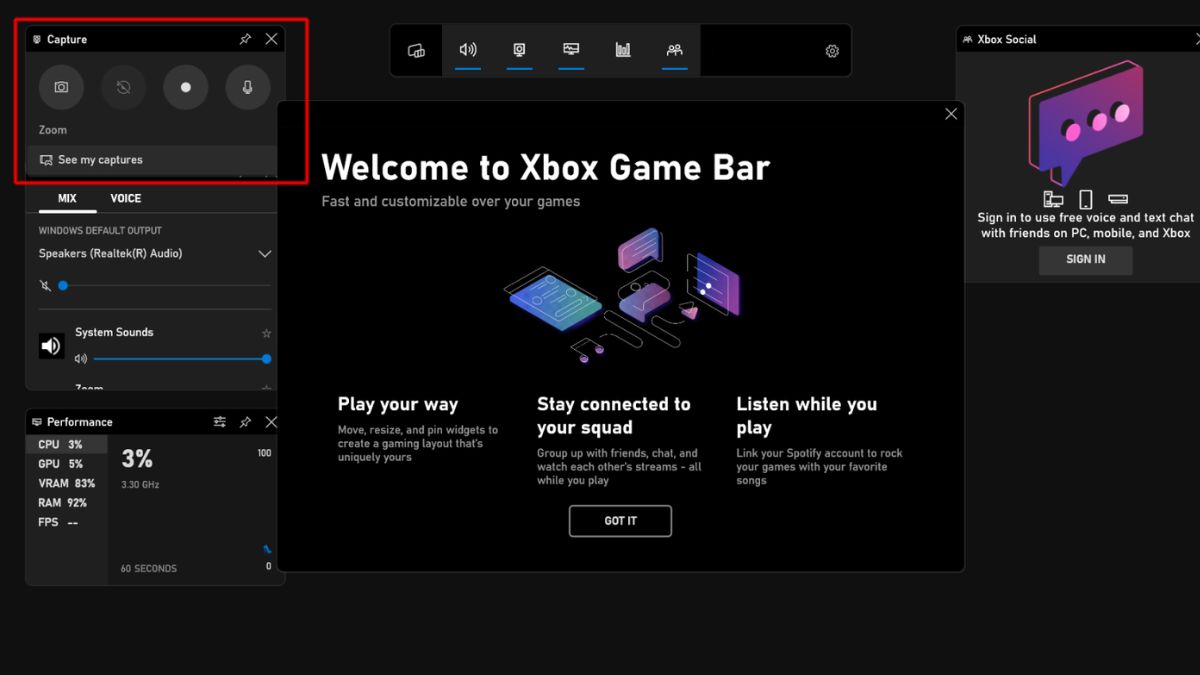Click record last 30 seconds icon
This screenshot has height=675, width=1200.
tap(123, 87)
